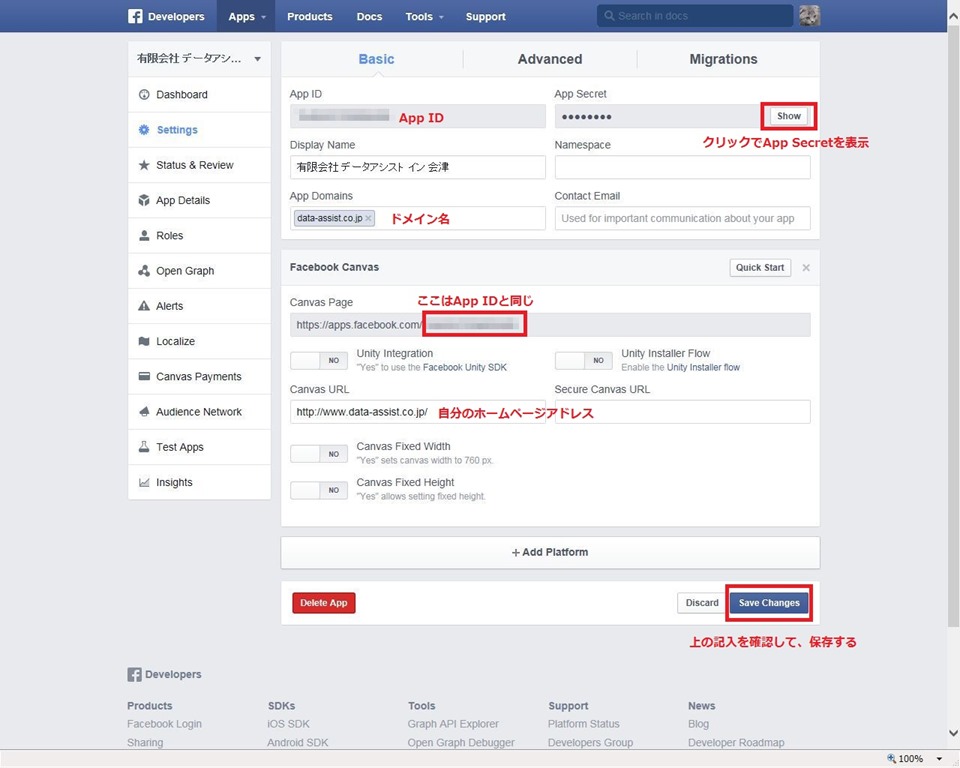Open the Developer Roadmap footer link
The width and height of the screenshot is (960, 768).
point(736,742)
